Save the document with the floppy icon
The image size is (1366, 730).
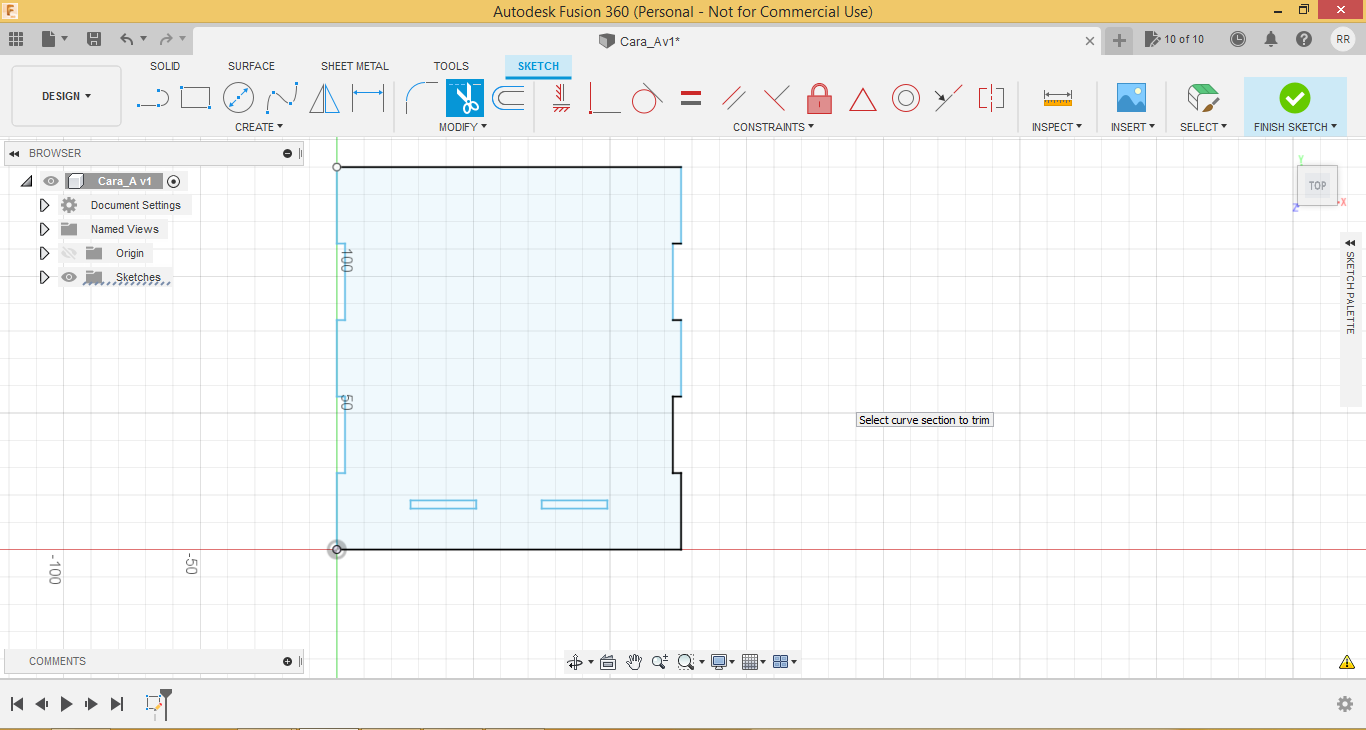point(94,39)
